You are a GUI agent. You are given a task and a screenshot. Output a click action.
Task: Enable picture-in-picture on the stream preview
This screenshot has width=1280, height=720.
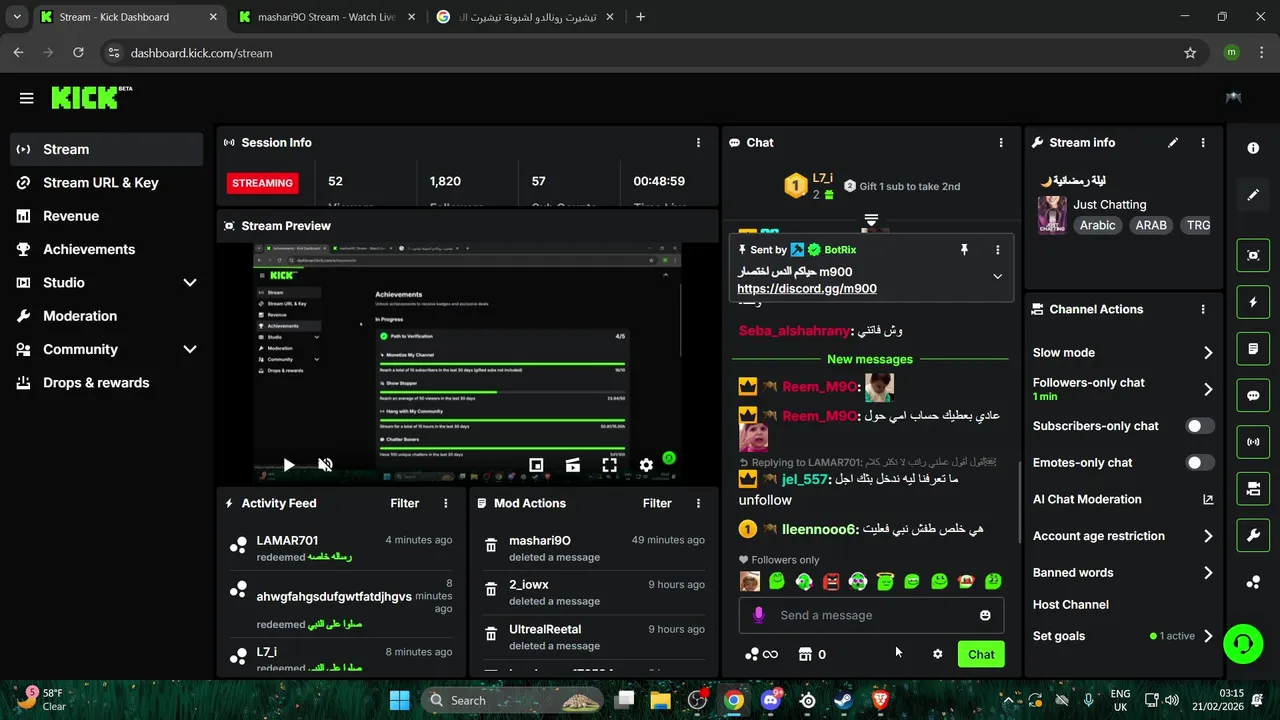click(x=536, y=465)
